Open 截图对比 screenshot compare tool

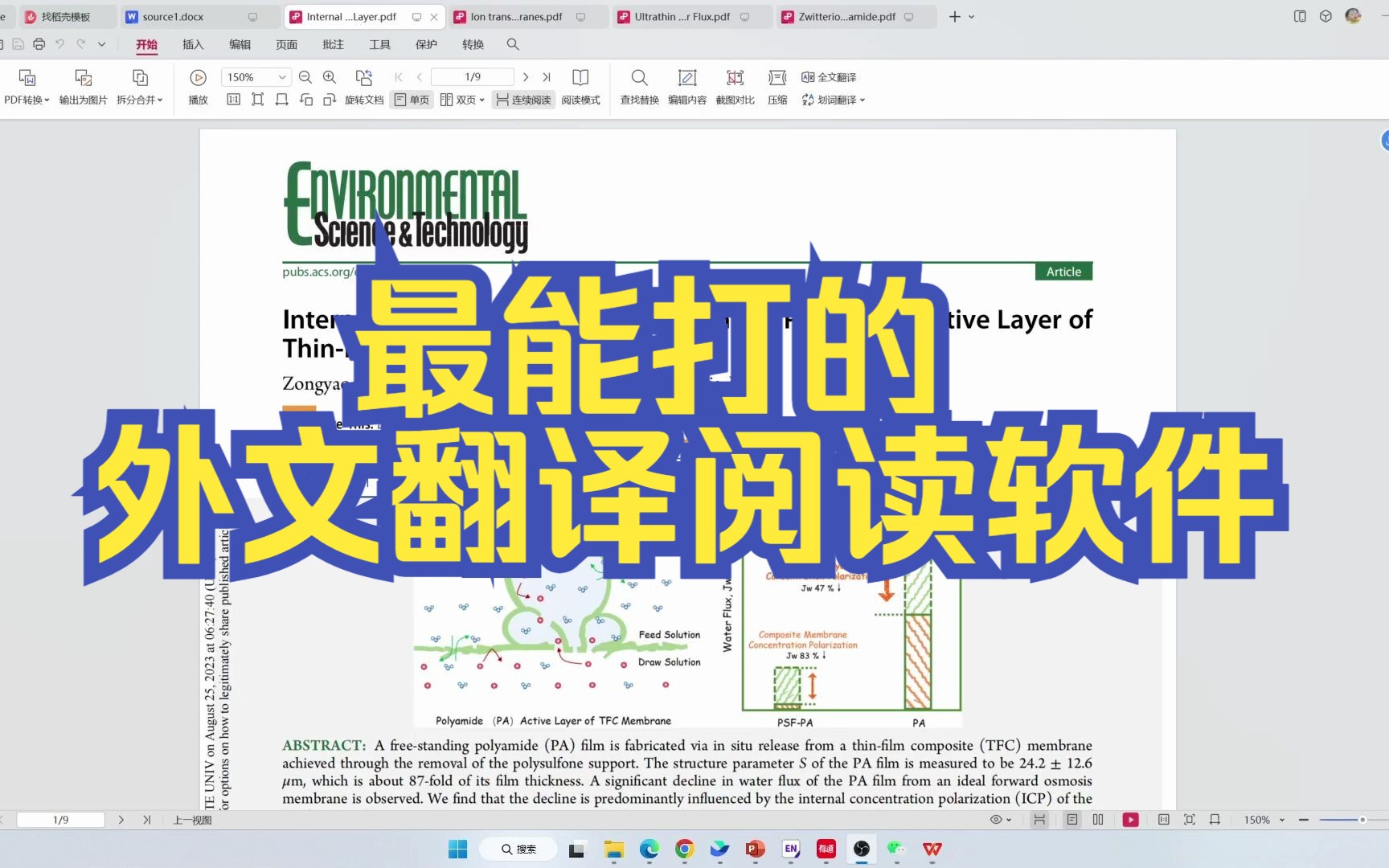click(x=735, y=88)
